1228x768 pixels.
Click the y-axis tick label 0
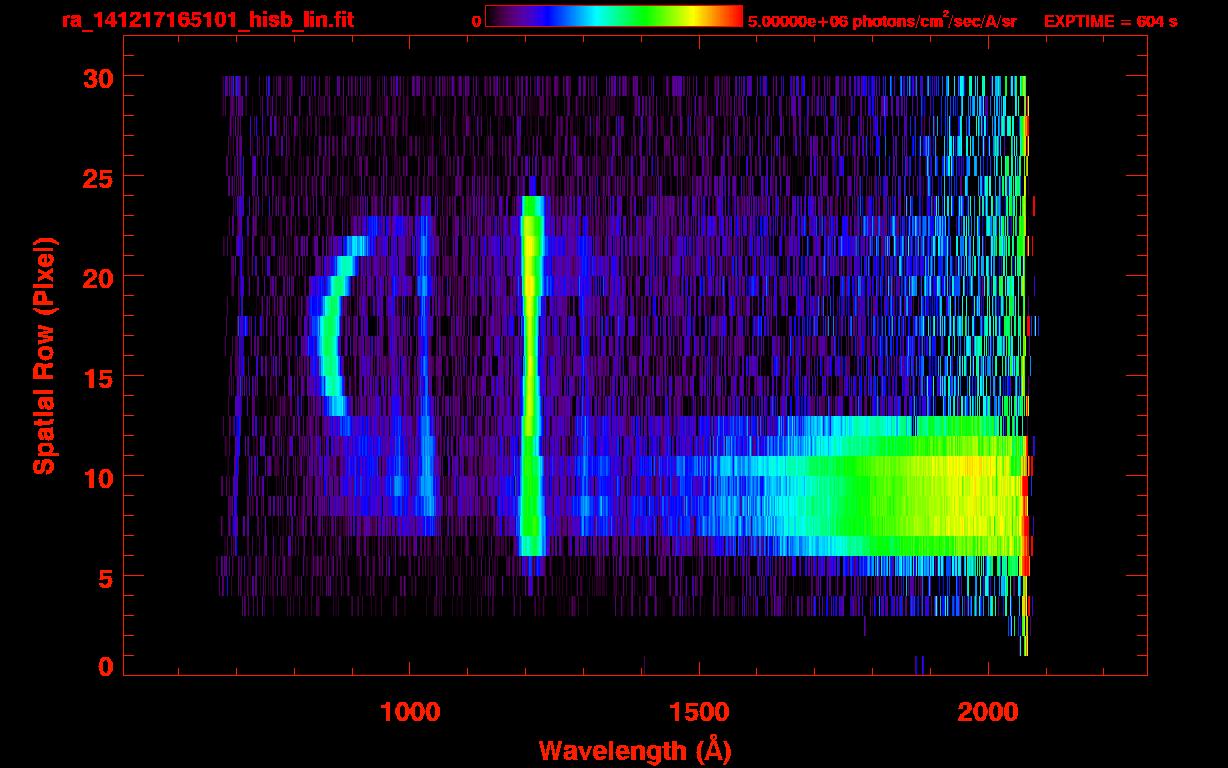pyautogui.click(x=103, y=666)
